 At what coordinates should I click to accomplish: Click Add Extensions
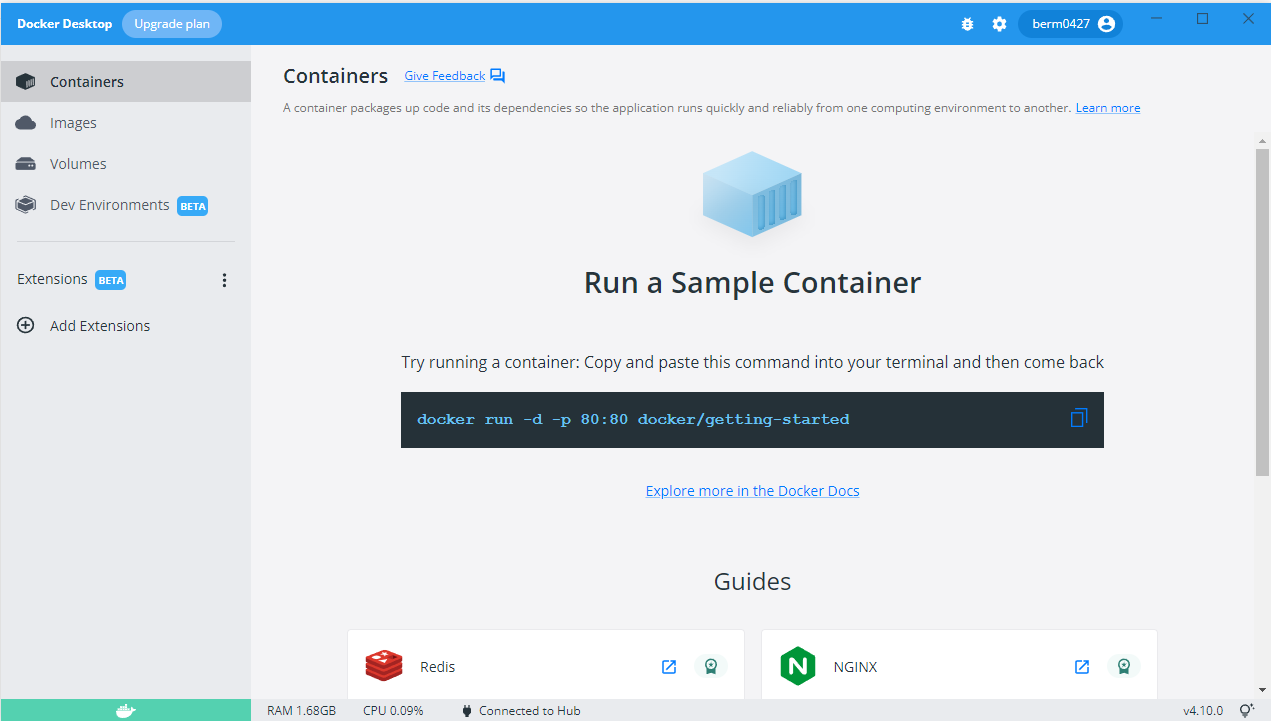click(100, 326)
